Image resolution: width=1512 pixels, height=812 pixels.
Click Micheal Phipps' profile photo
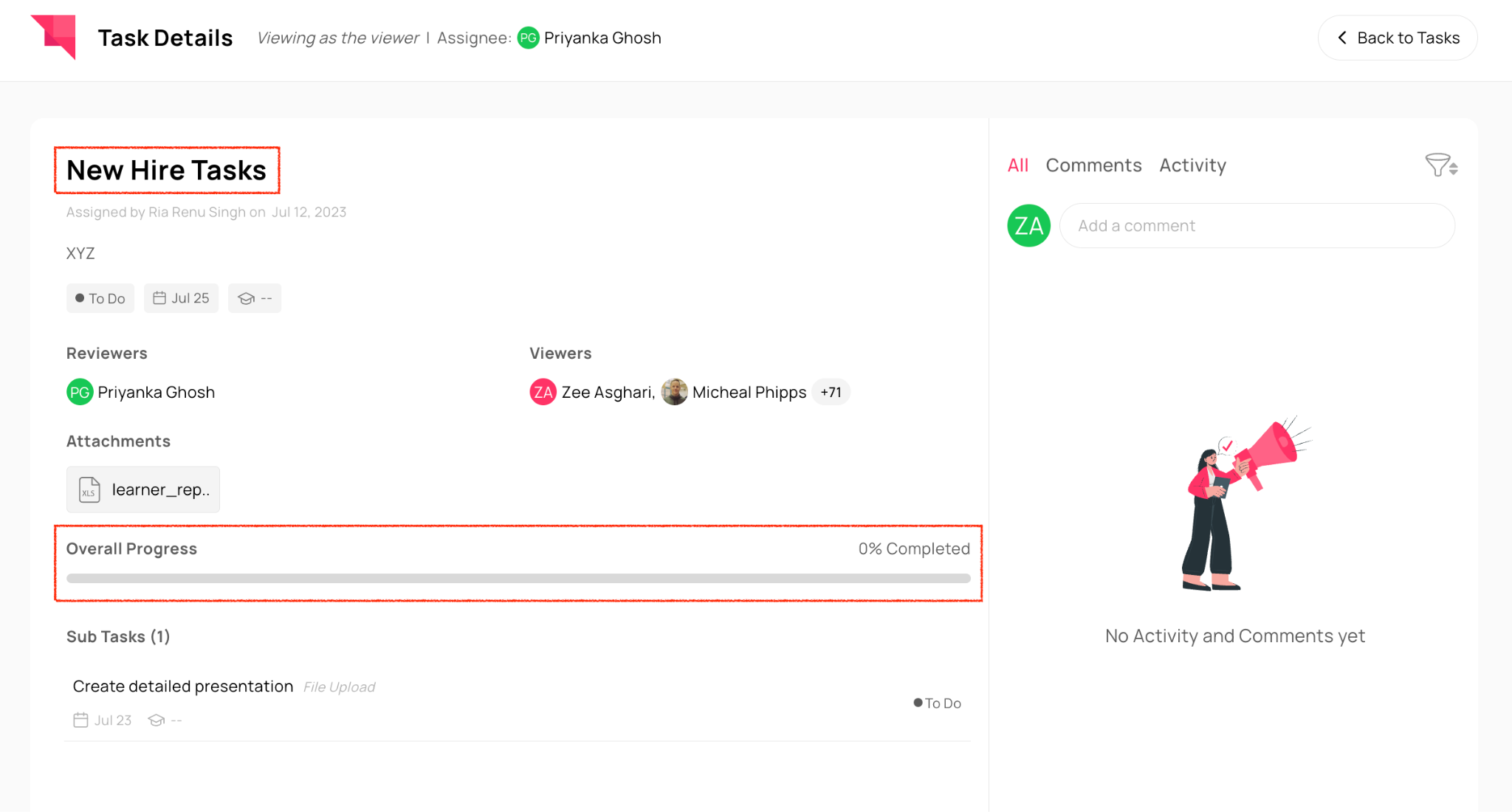coord(674,392)
